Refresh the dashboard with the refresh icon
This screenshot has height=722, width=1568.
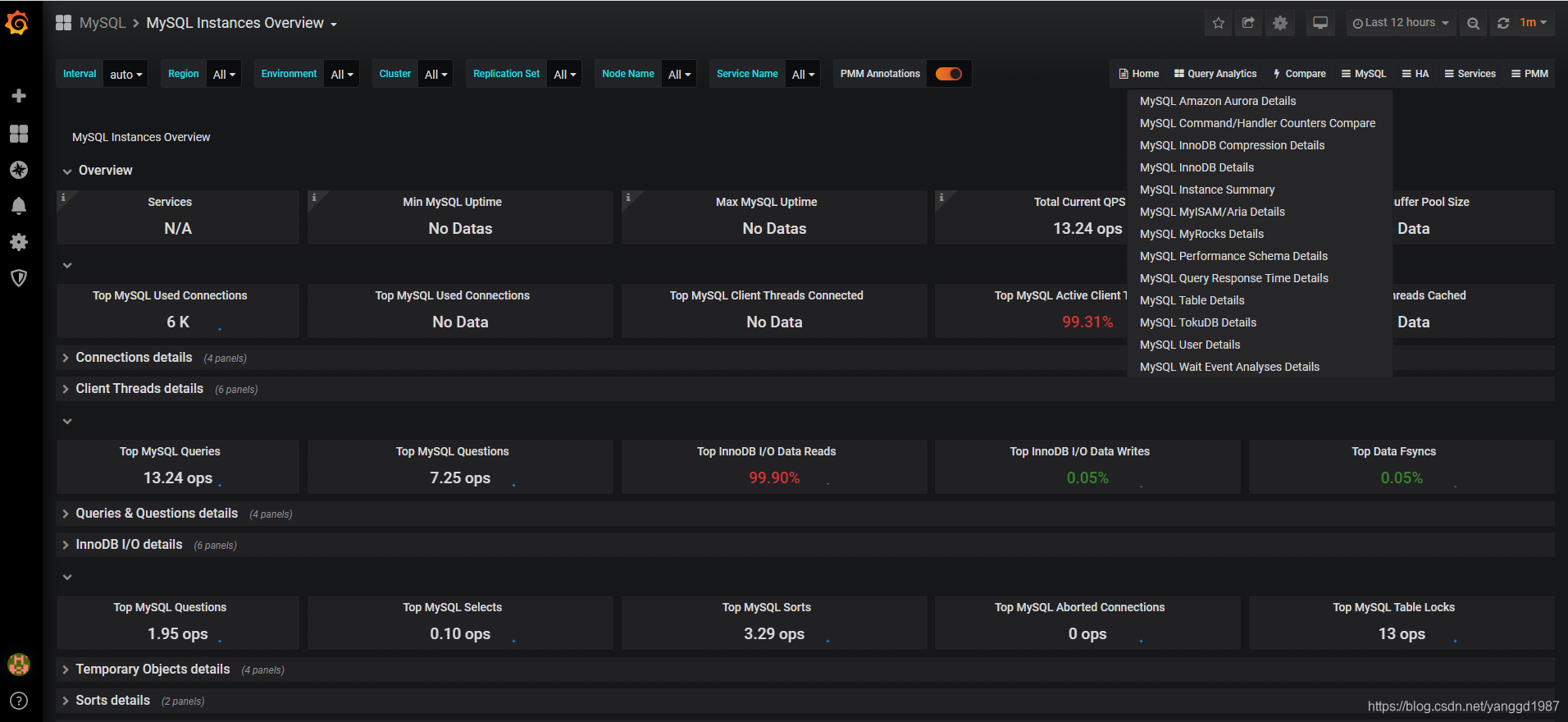pyautogui.click(x=1502, y=23)
